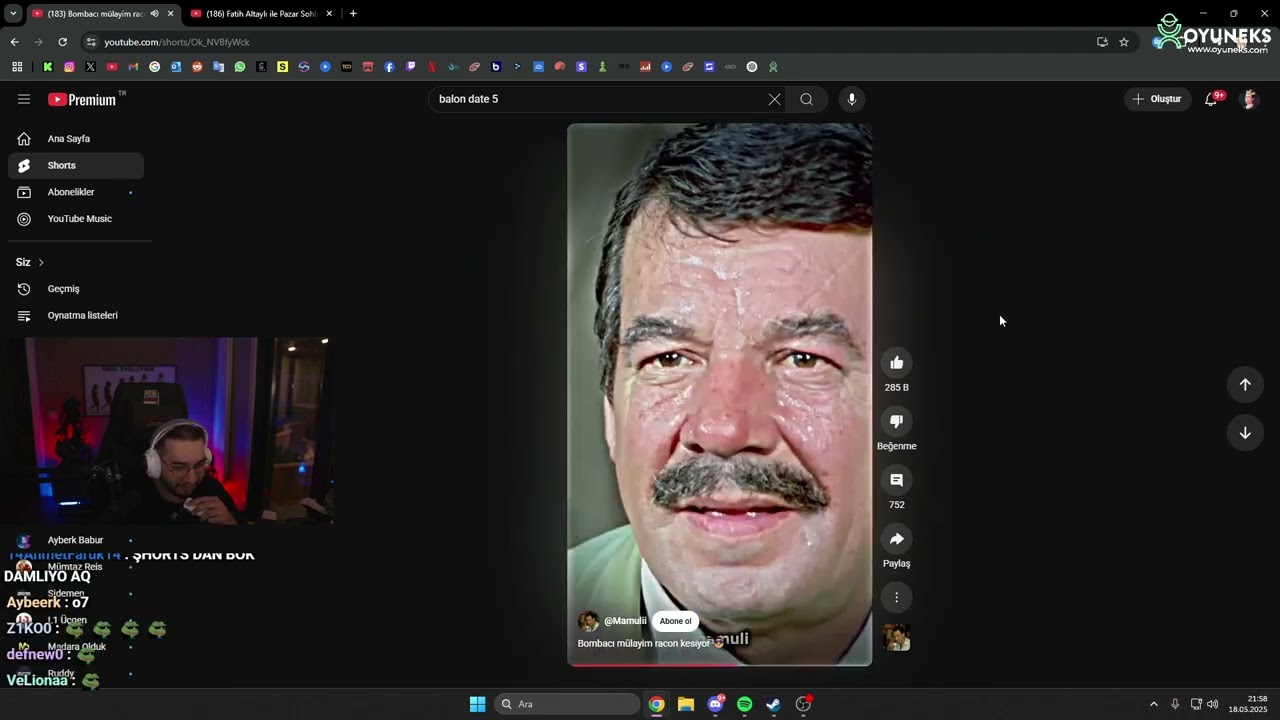Start voice search with the microphone

[x=852, y=99]
